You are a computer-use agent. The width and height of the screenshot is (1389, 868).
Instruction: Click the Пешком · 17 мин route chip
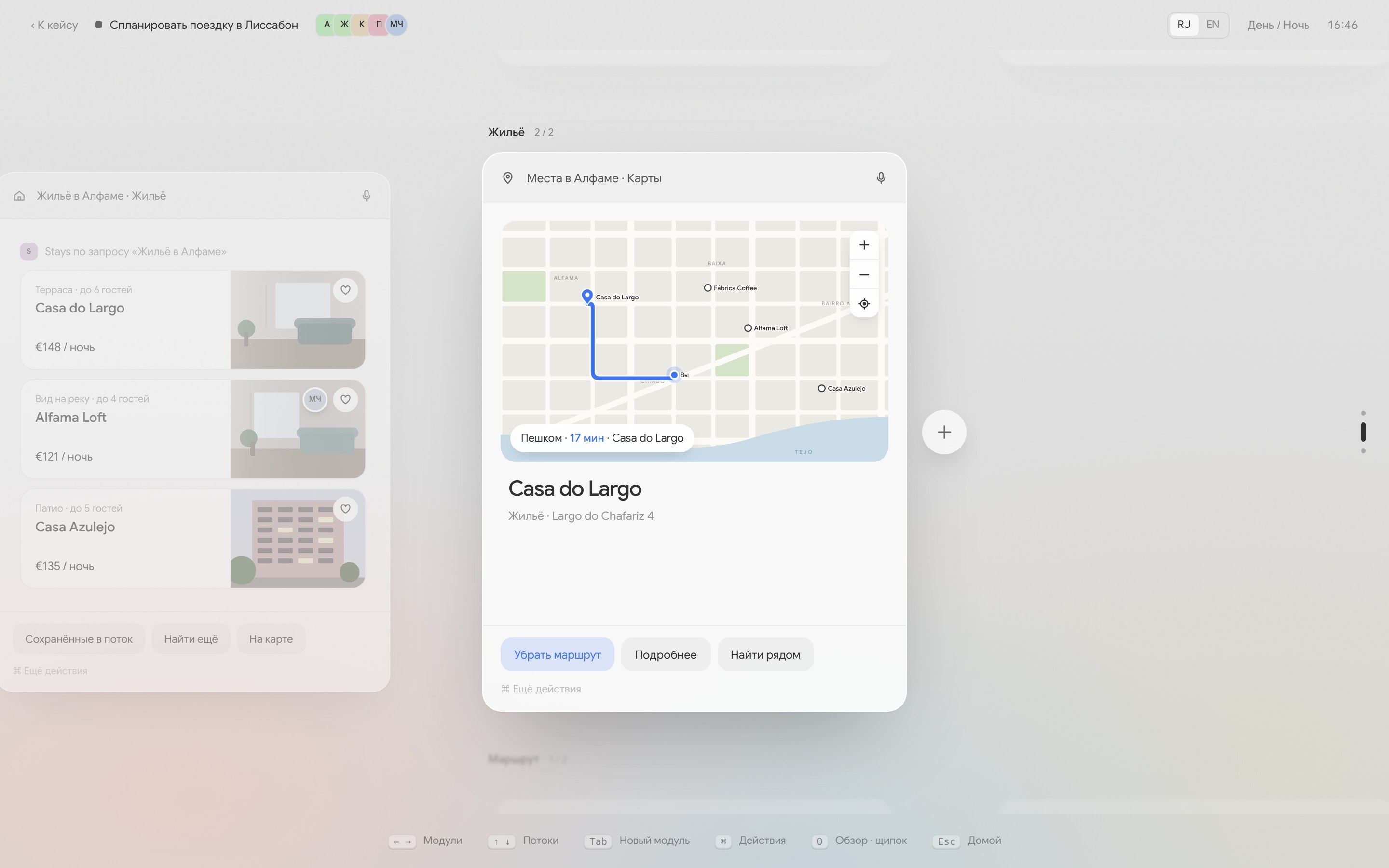point(601,438)
